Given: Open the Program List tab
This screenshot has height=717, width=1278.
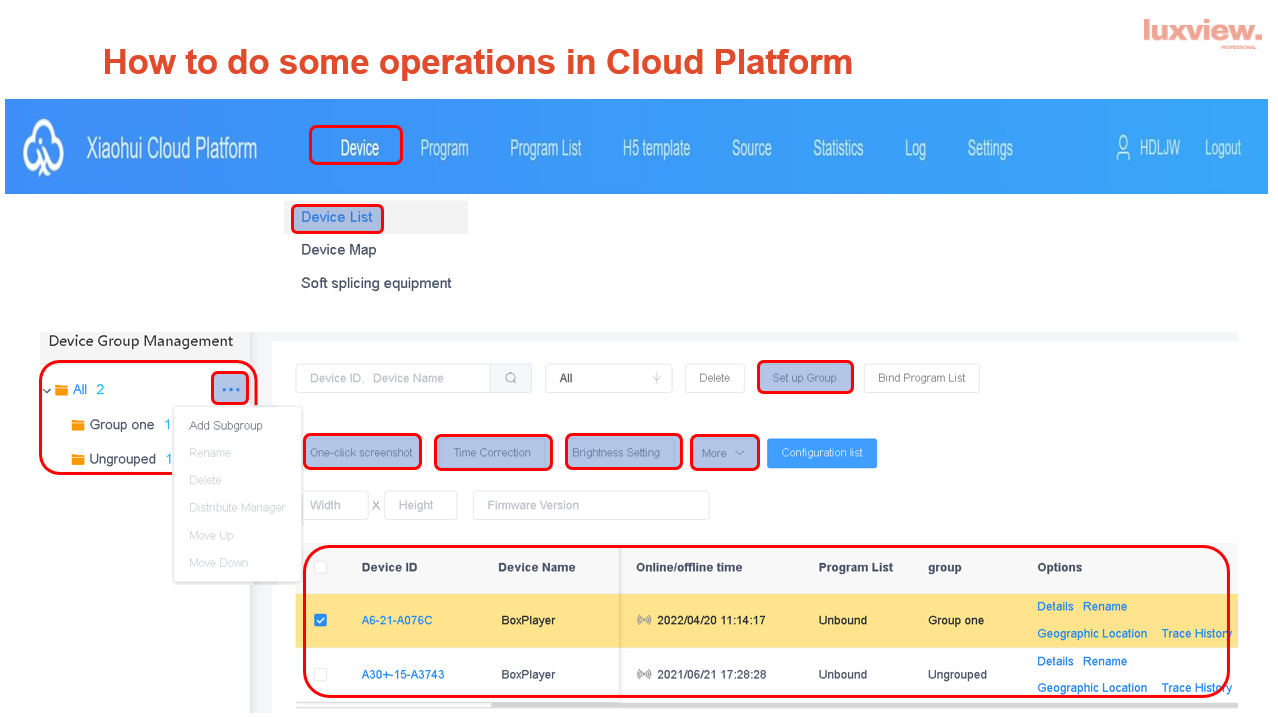Looking at the screenshot, I should click(545, 148).
